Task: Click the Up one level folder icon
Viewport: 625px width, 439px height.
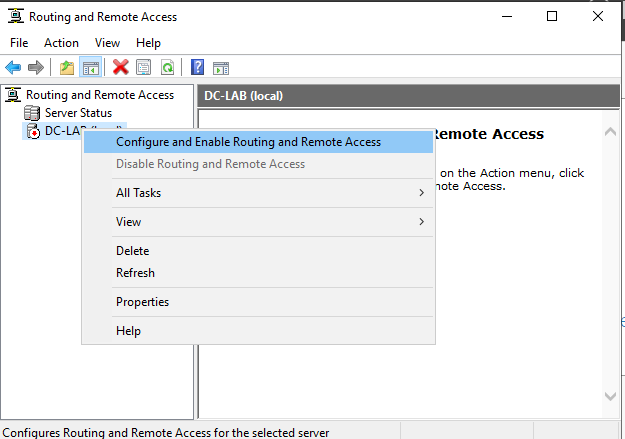Action: [x=67, y=67]
